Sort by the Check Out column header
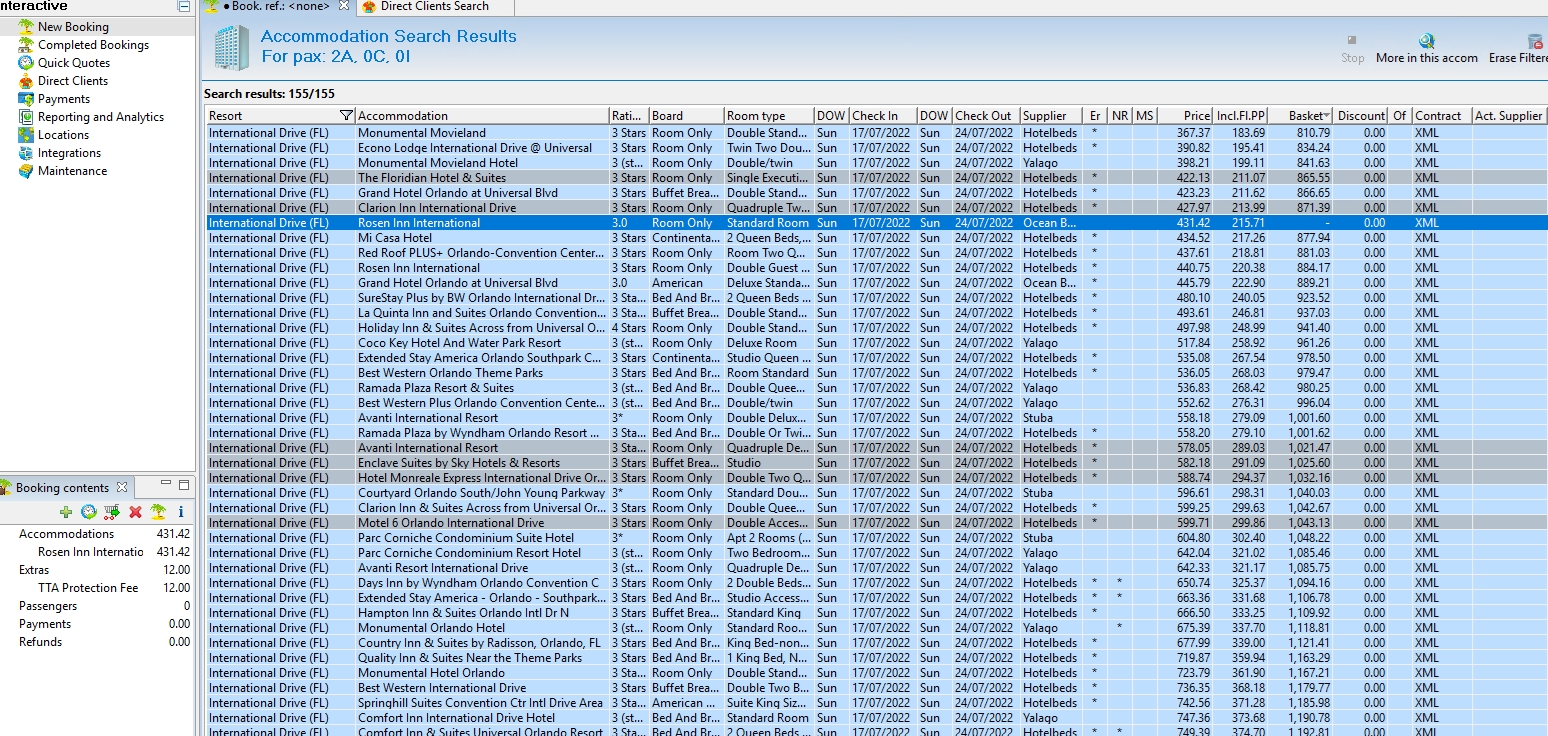This screenshot has height=736, width=1548. coord(985,116)
